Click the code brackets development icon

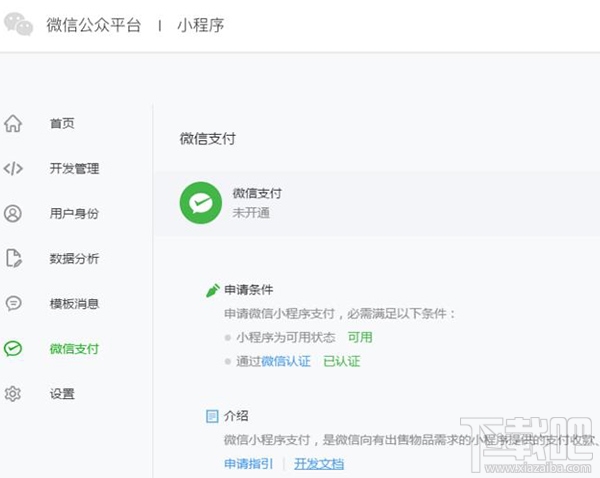click(x=13, y=168)
